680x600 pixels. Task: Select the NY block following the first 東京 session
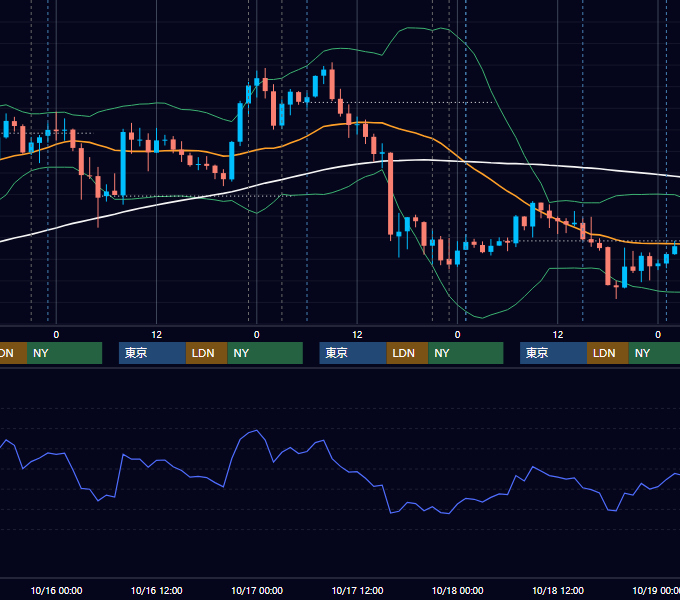(x=265, y=353)
